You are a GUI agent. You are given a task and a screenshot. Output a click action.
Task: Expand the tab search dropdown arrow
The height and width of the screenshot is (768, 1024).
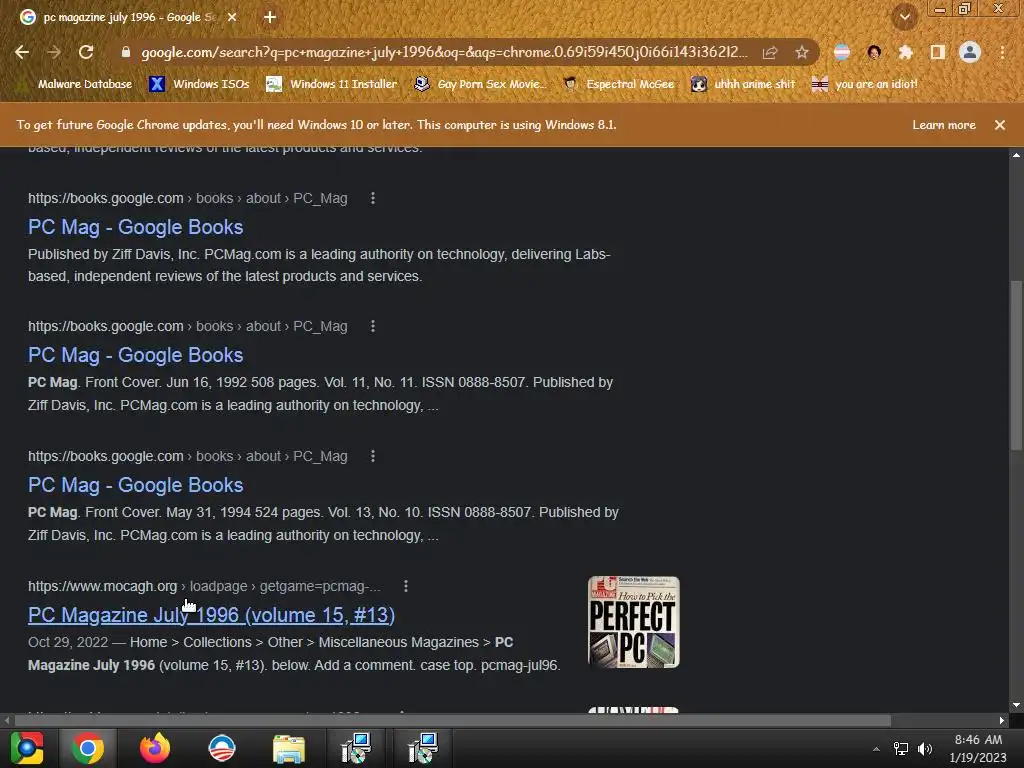coord(905,17)
